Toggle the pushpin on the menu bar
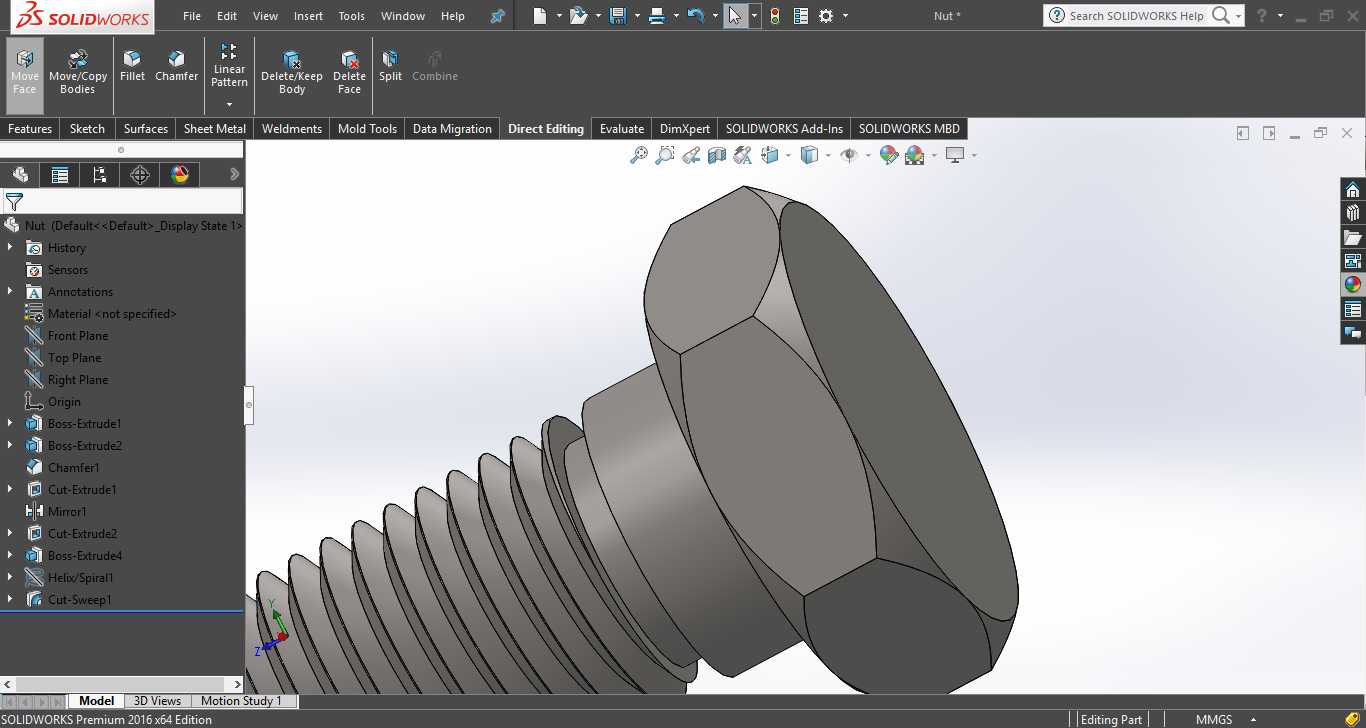The width and height of the screenshot is (1366, 728). 497,16
